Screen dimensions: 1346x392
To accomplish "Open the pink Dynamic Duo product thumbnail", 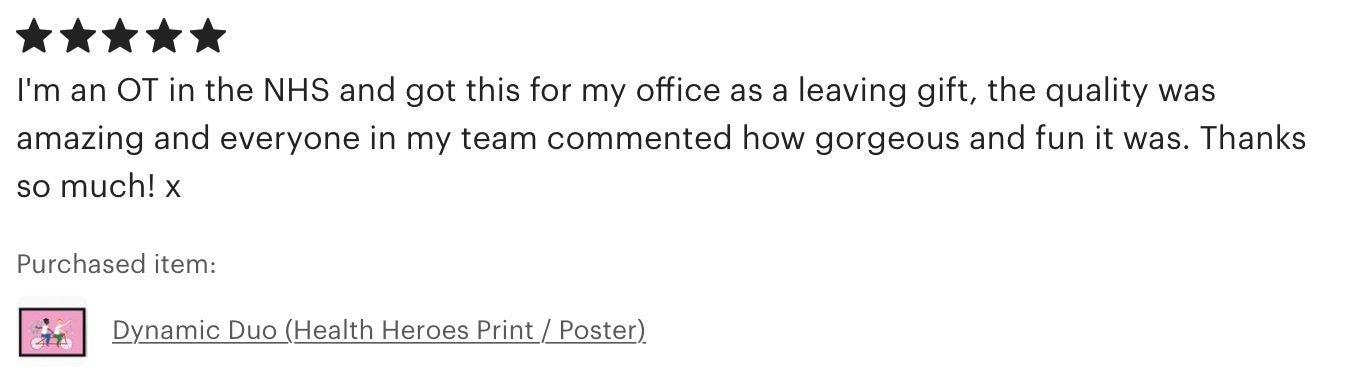I will click(52, 331).
